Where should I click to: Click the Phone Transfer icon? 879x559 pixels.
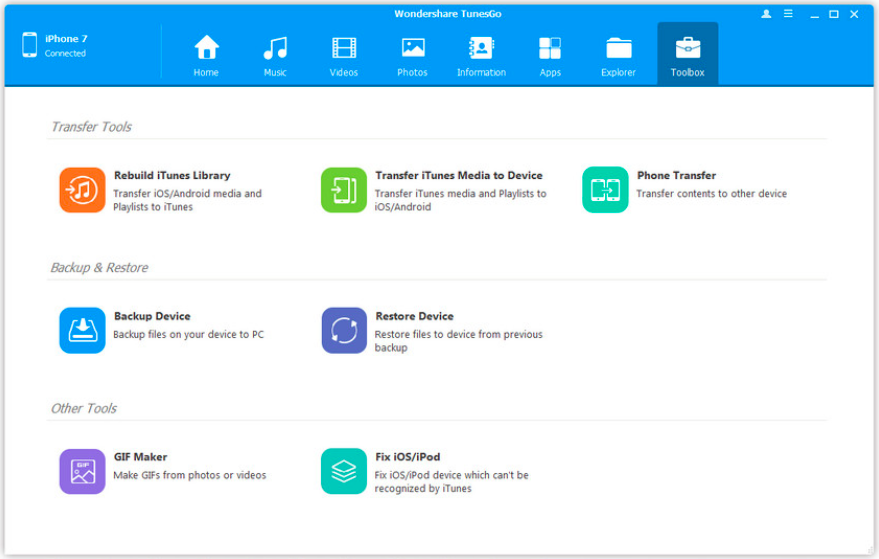click(x=605, y=190)
